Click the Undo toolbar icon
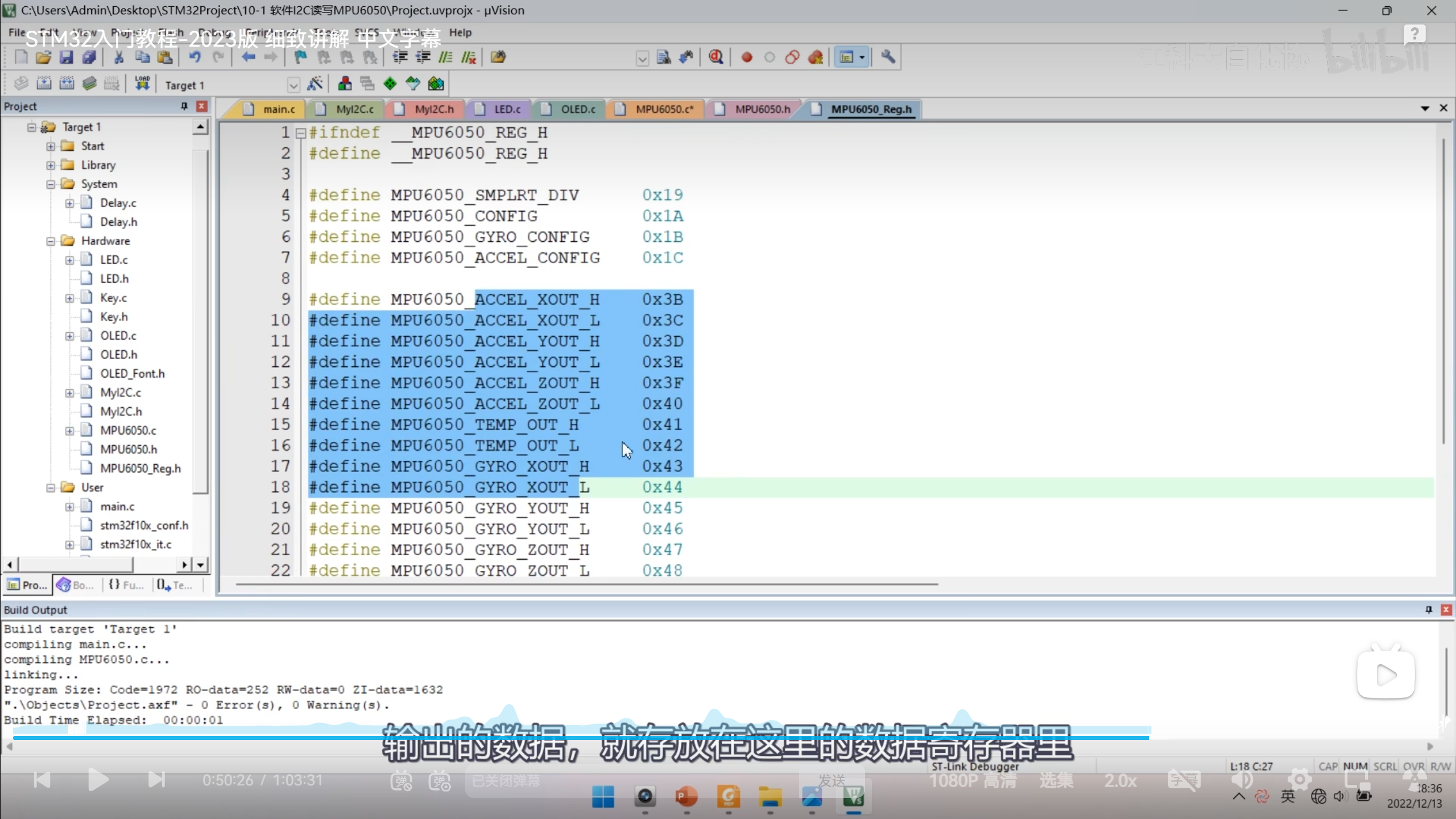 pos(195,57)
